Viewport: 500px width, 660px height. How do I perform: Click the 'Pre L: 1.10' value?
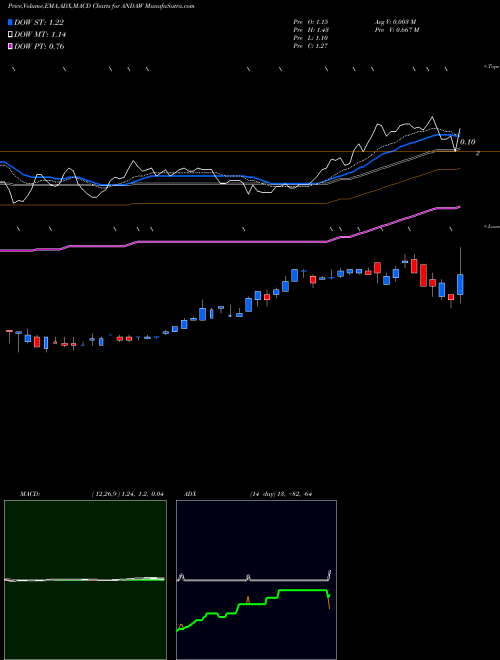click(311, 38)
